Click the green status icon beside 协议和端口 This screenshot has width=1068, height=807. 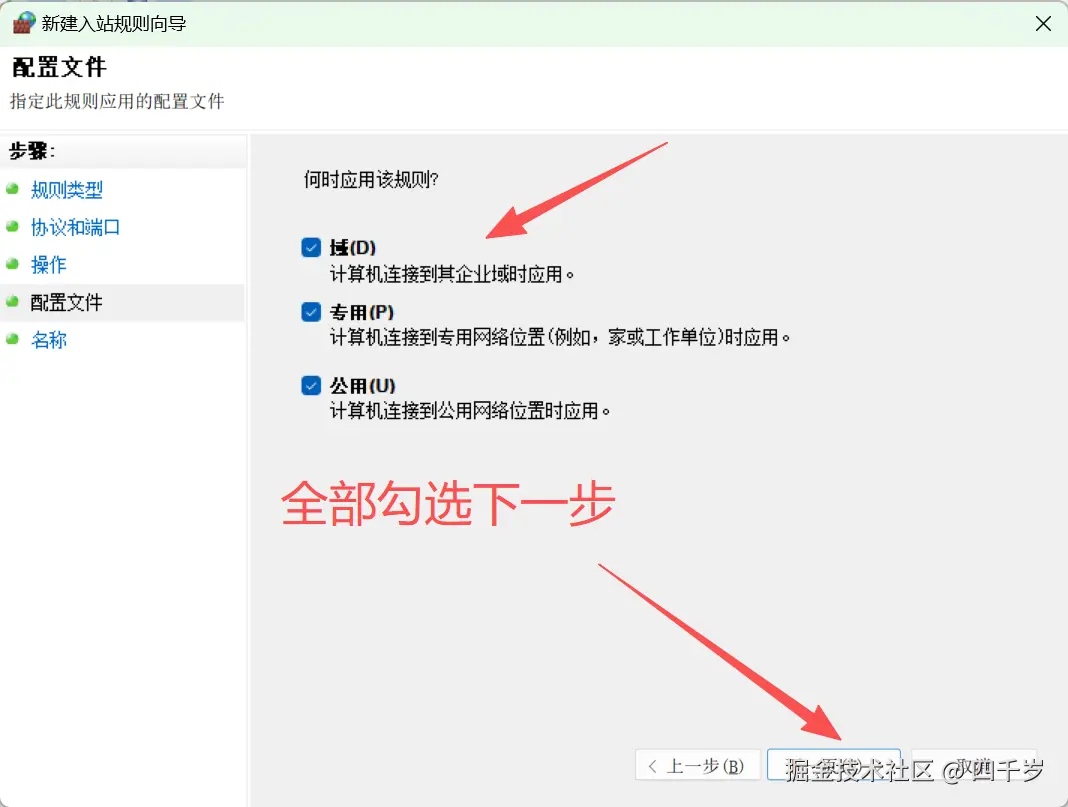coord(14,227)
